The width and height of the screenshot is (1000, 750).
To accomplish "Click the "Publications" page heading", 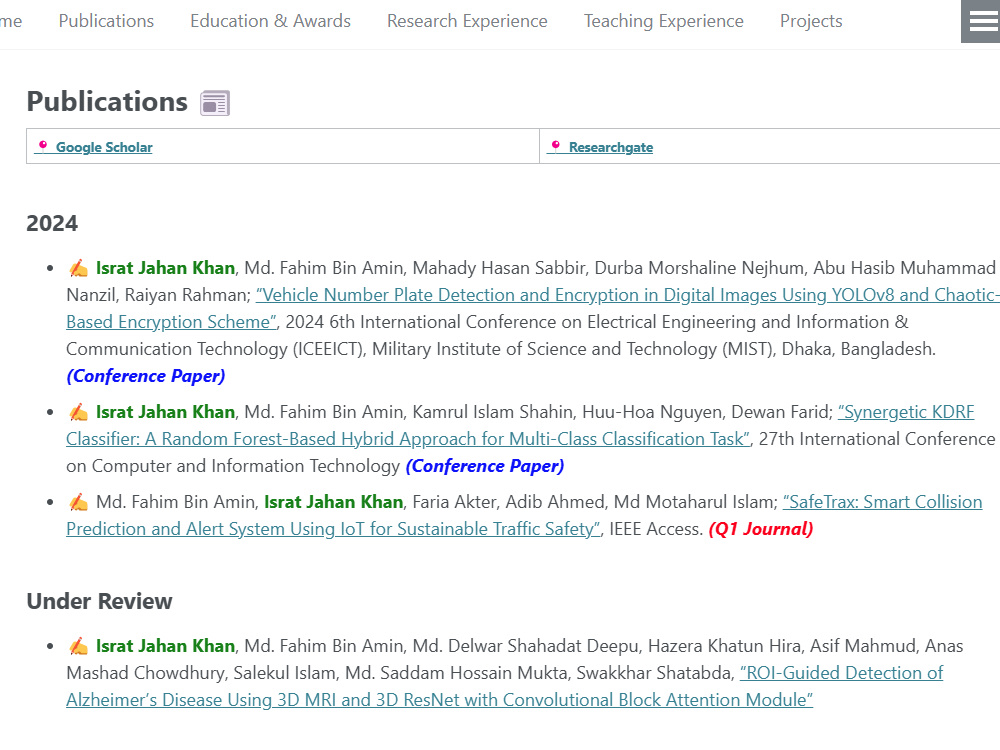I will (x=107, y=101).
